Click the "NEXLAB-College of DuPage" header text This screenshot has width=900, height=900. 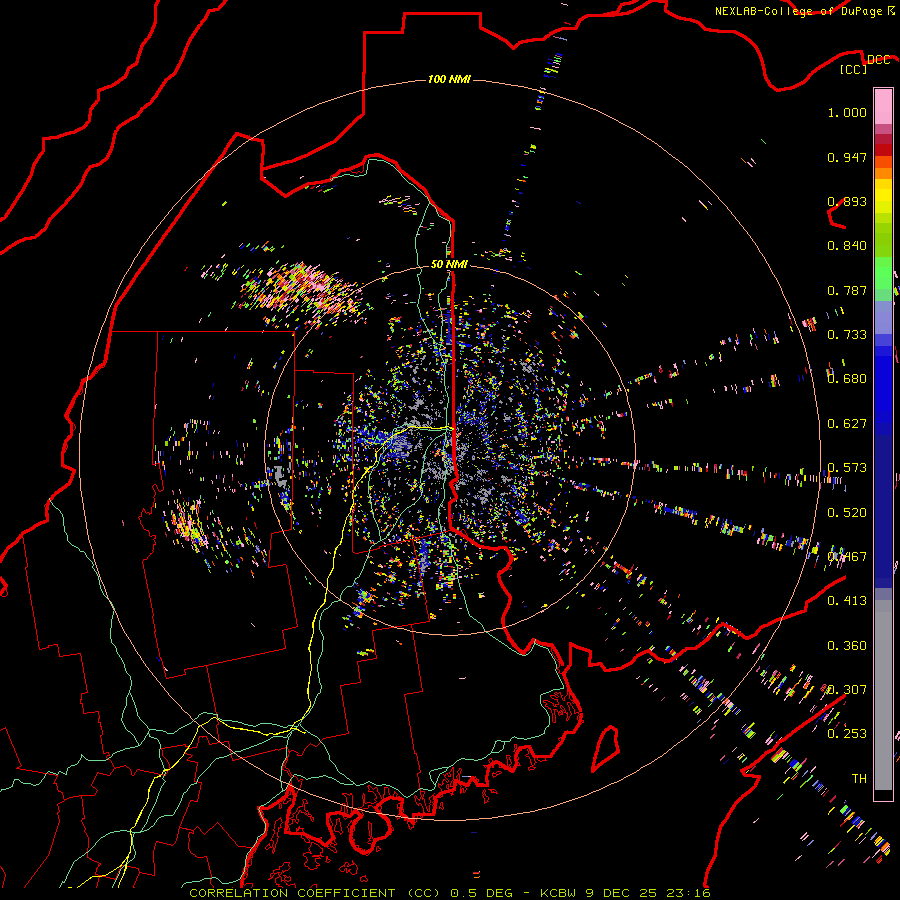pos(798,11)
